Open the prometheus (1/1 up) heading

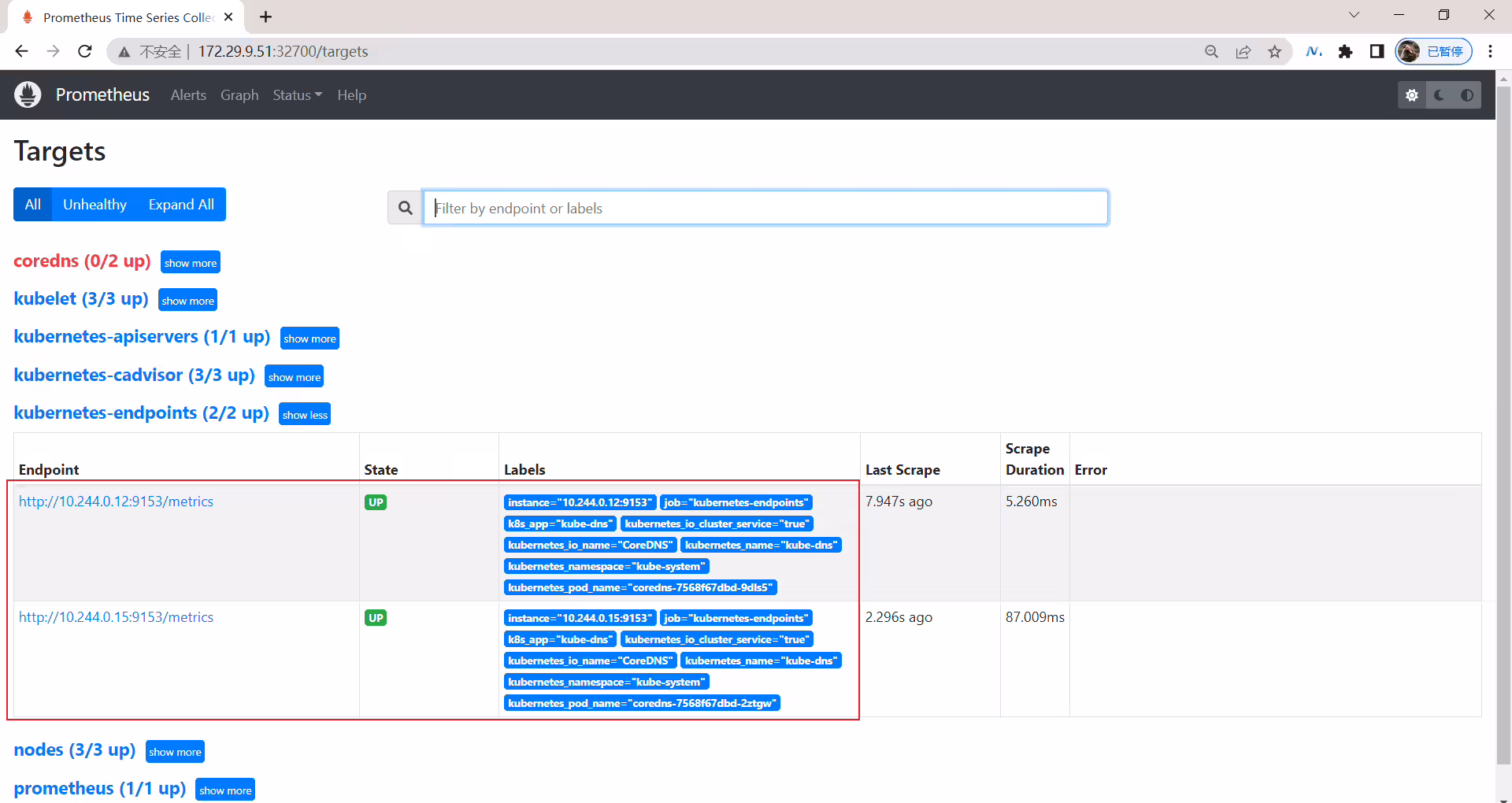click(x=100, y=788)
